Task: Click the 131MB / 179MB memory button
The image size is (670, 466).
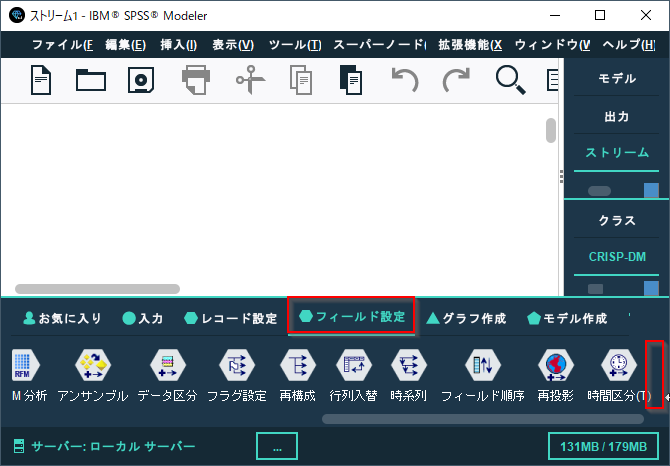Action: point(603,446)
